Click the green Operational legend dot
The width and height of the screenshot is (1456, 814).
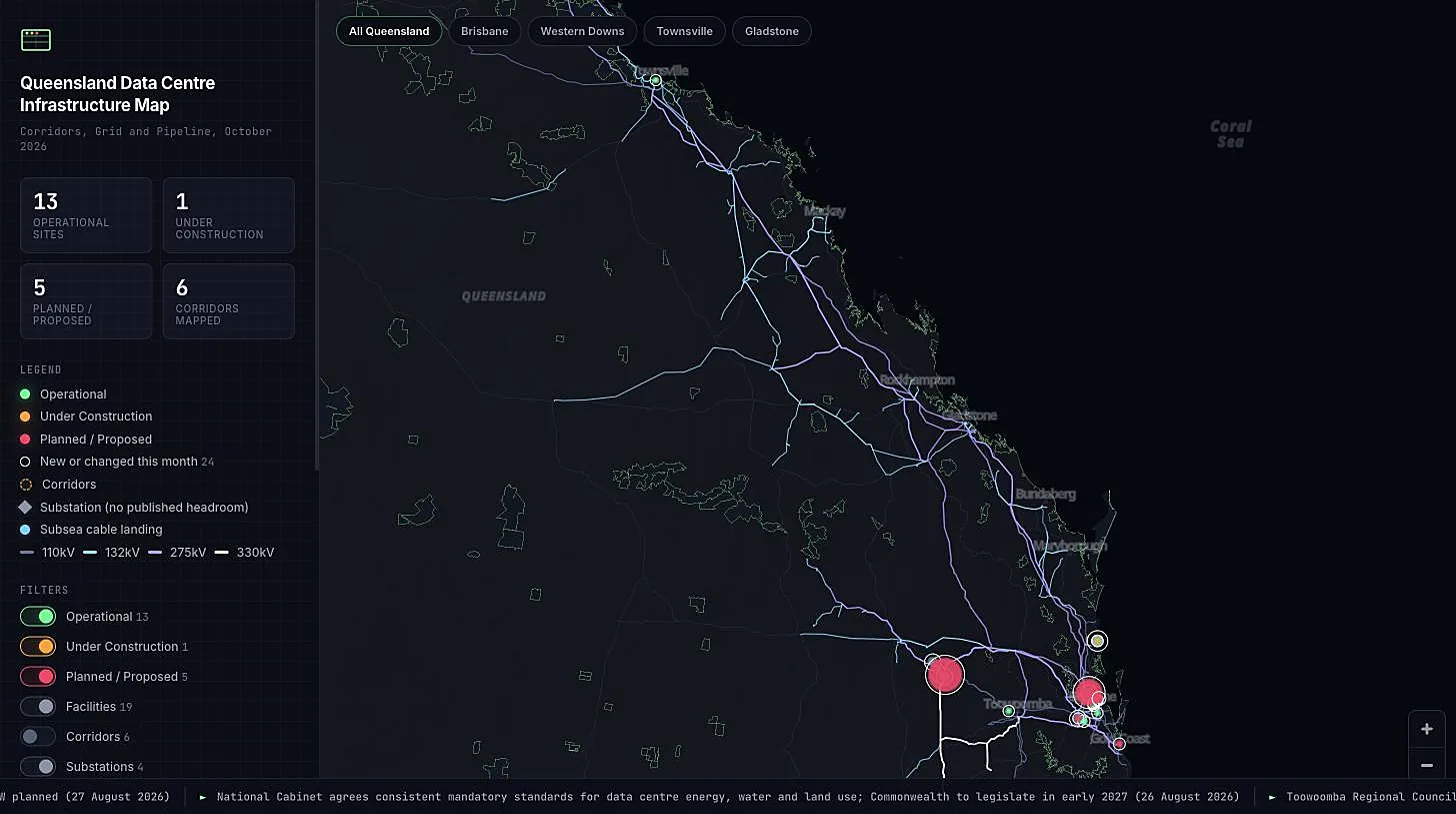pyautogui.click(x=26, y=394)
